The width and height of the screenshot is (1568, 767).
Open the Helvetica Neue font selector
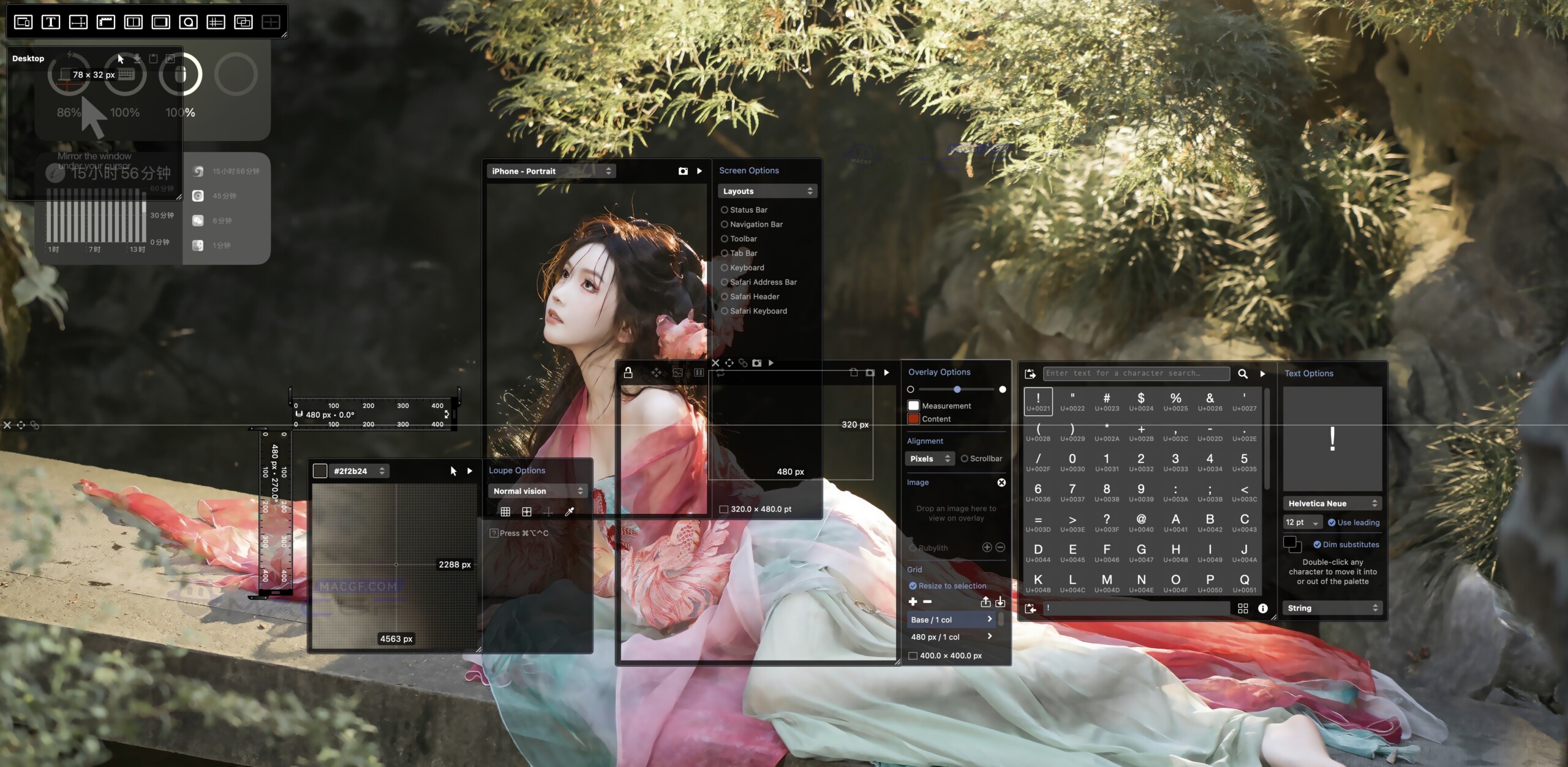pyautogui.click(x=1333, y=503)
